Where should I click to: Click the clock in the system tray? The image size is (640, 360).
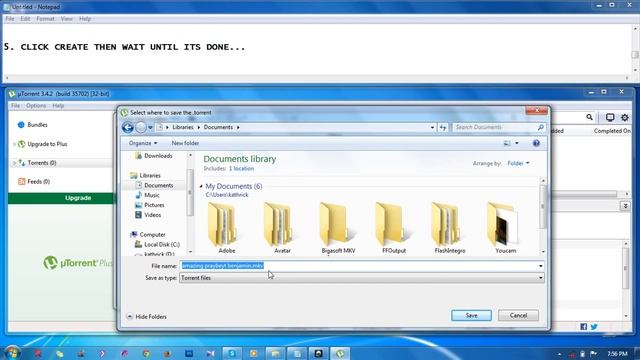[x=617, y=353]
